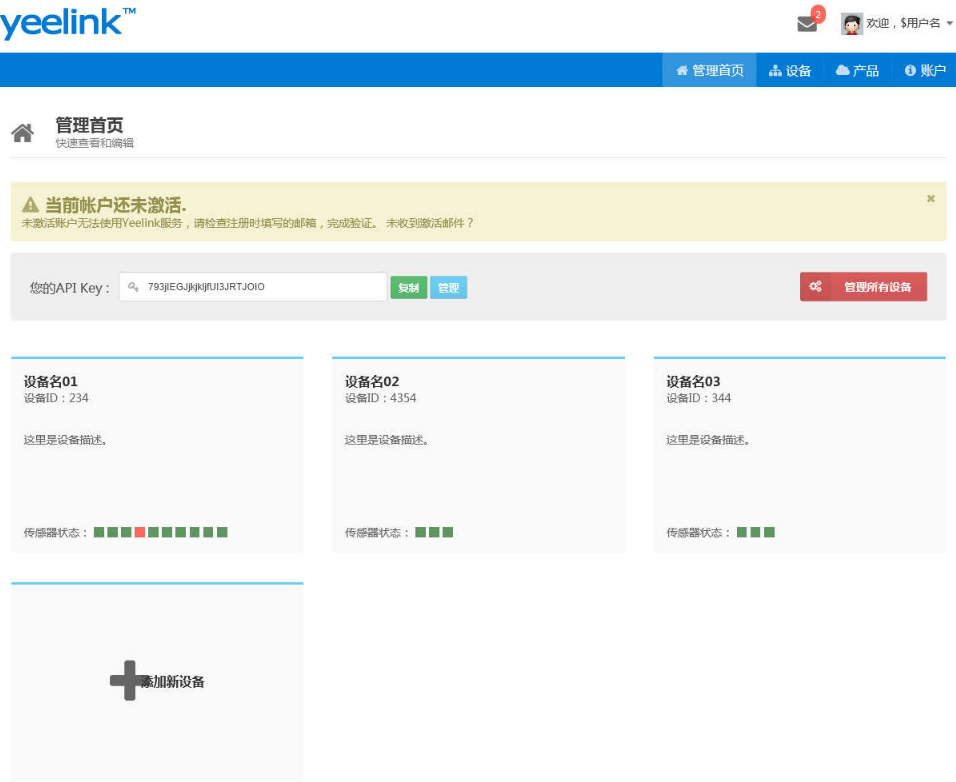Expand the $用户名 user dropdown

point(905,22)
